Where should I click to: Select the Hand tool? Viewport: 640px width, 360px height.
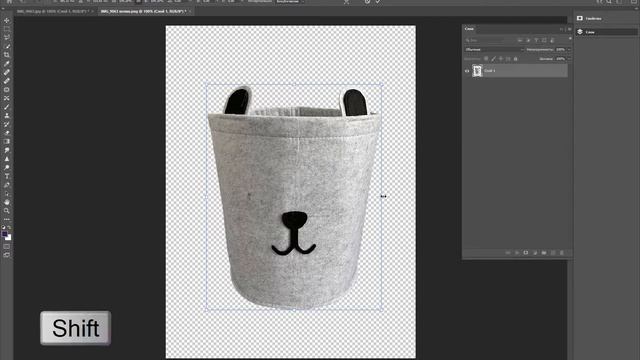[x=7, y=202]
